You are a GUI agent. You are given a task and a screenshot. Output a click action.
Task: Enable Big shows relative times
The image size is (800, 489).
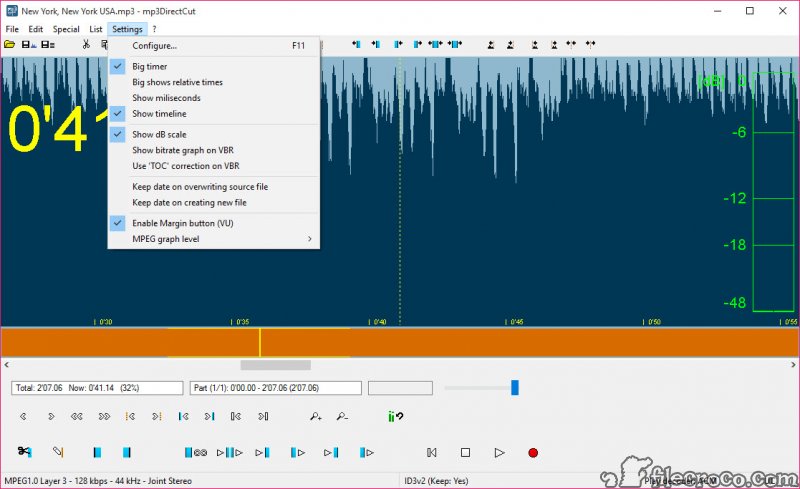[214, 82]
